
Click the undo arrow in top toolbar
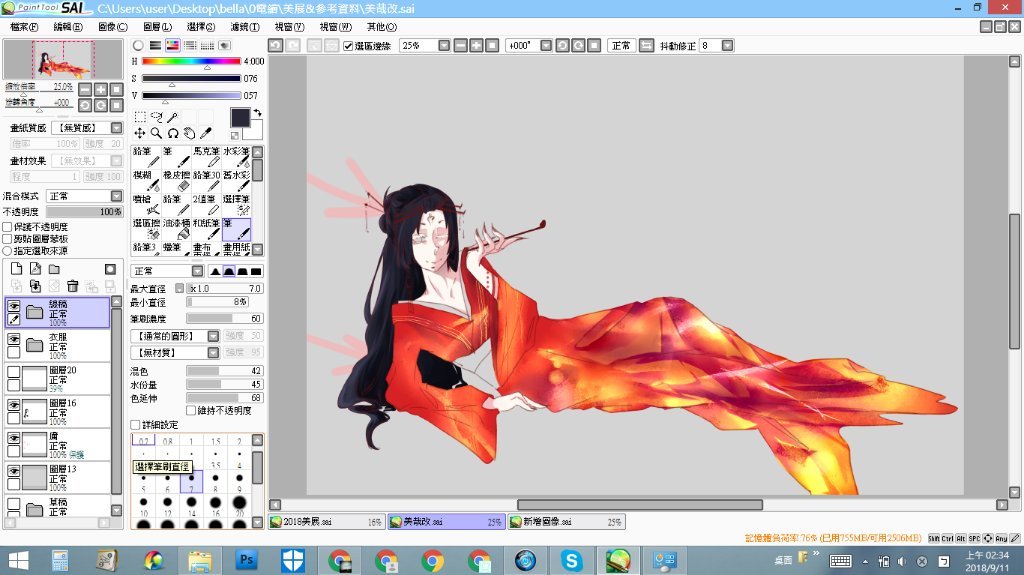[x=276, y=45]
